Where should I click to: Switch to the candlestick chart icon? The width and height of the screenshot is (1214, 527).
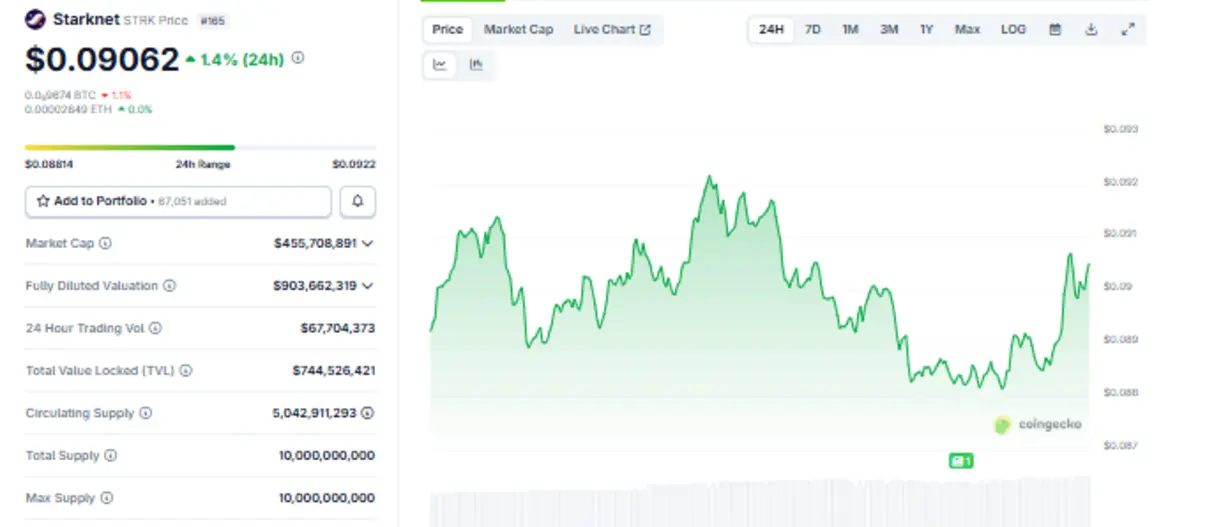click(x=476, y=65)
